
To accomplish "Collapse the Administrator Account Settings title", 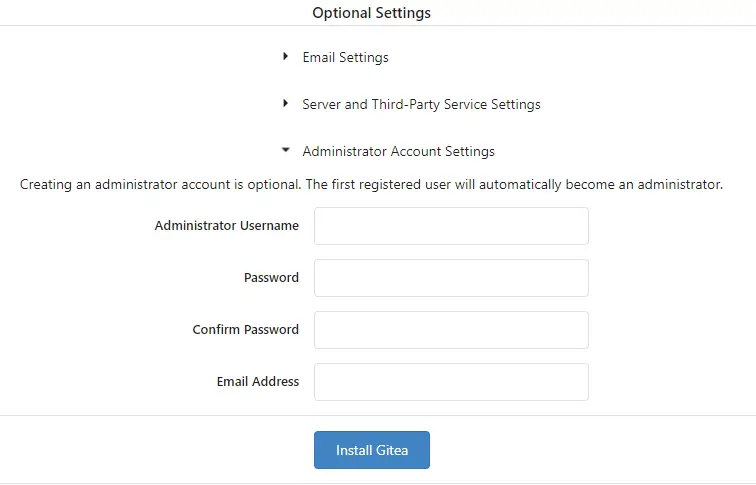I will click(398, 151).
